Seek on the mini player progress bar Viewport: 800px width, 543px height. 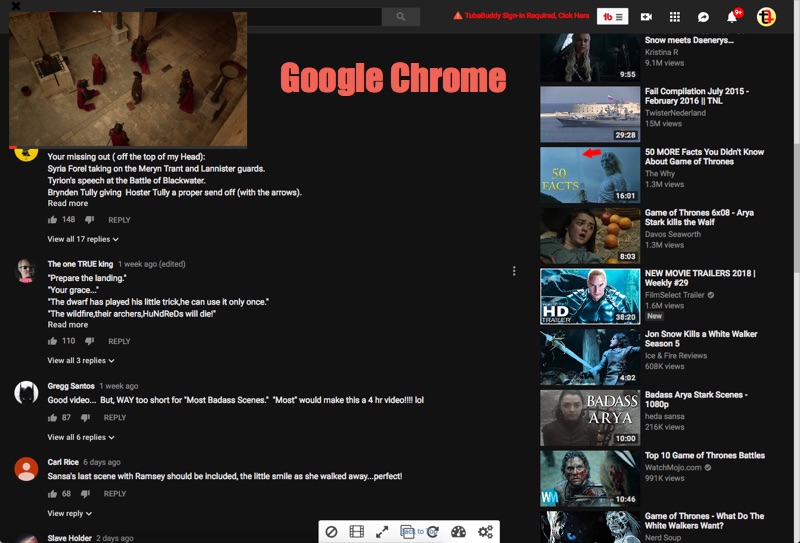[x=128, y=147]
